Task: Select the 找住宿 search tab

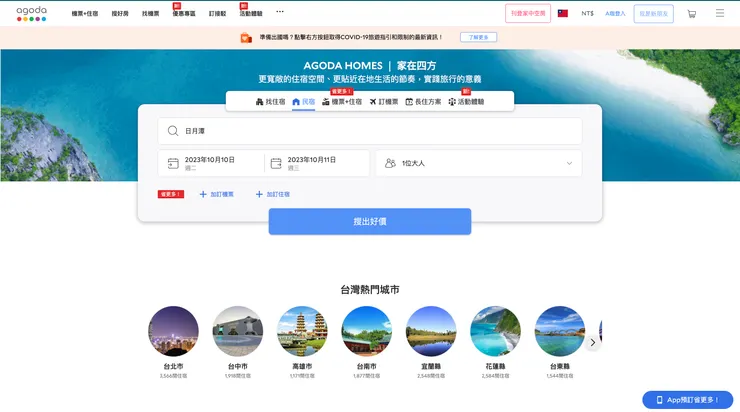Action: (x=270, y=101)
